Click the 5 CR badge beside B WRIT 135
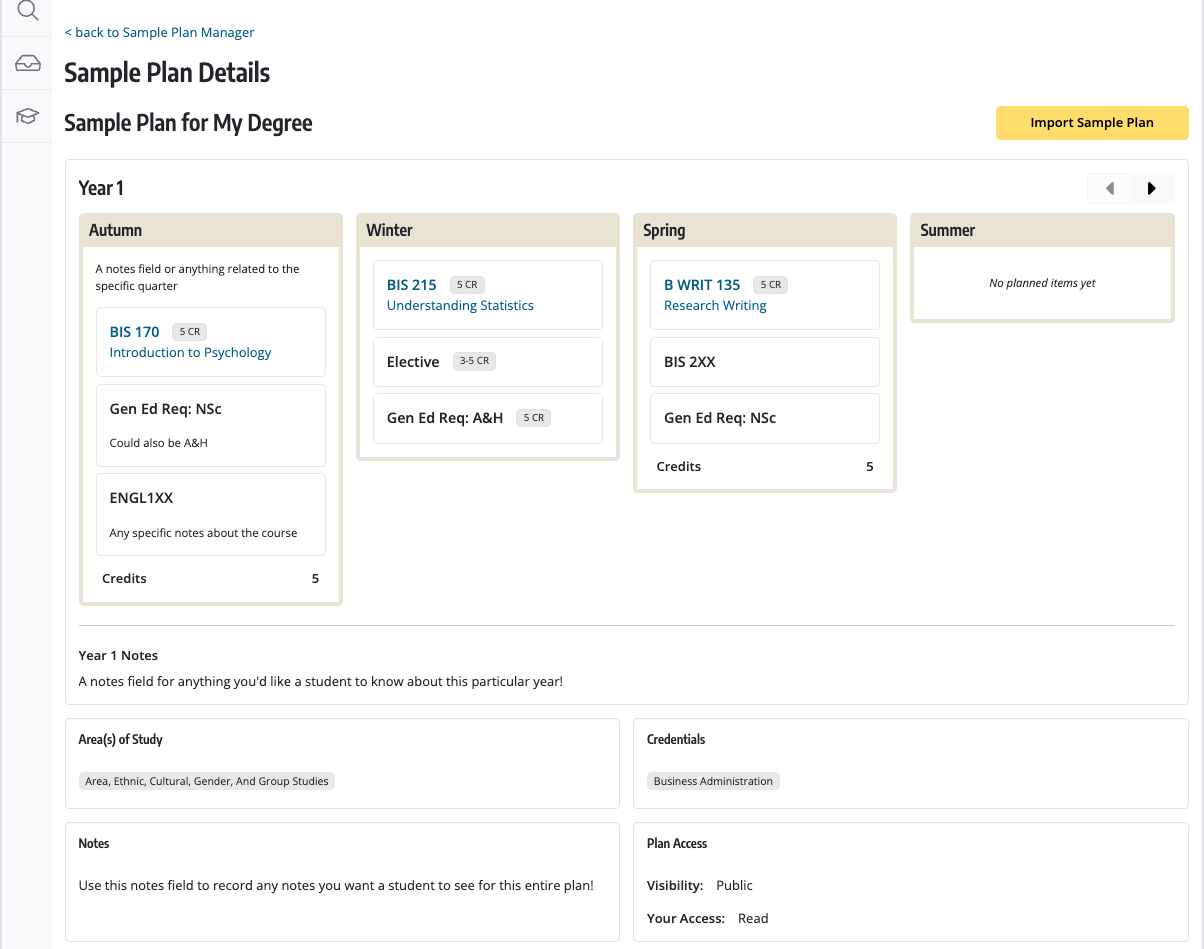This screenshot has height=949, width=1204. (770, 285)
